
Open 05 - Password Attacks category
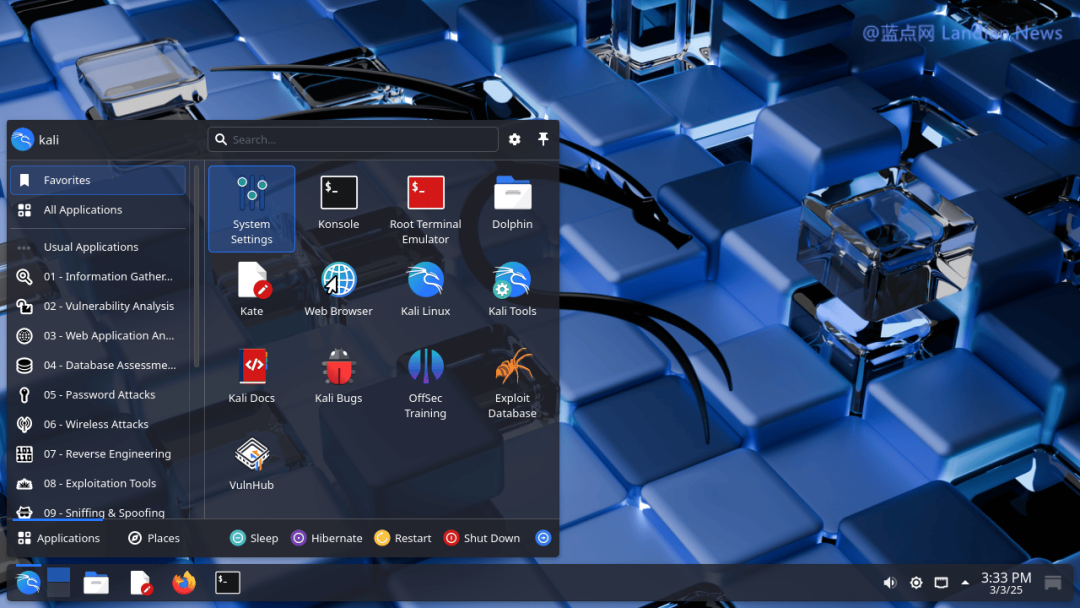pyautogui.click(x=98, y=395)
